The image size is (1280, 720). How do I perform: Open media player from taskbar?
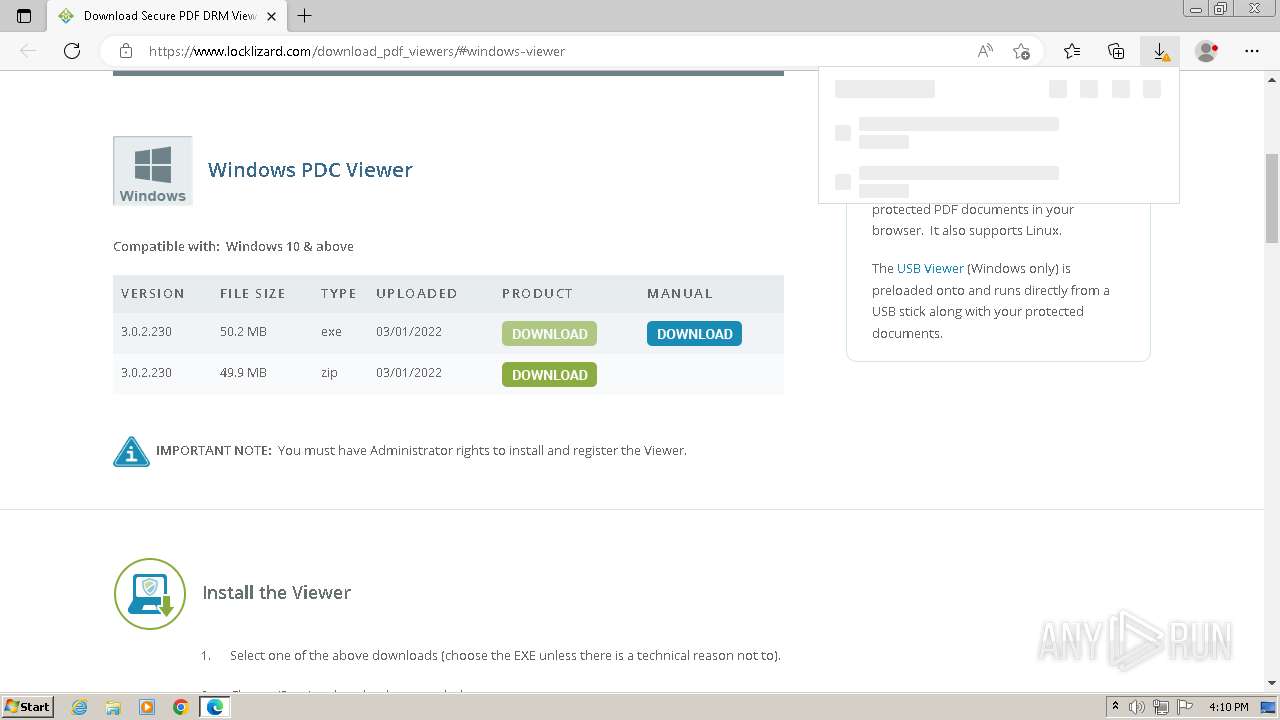pyautogui.click(x=147, y=707)
